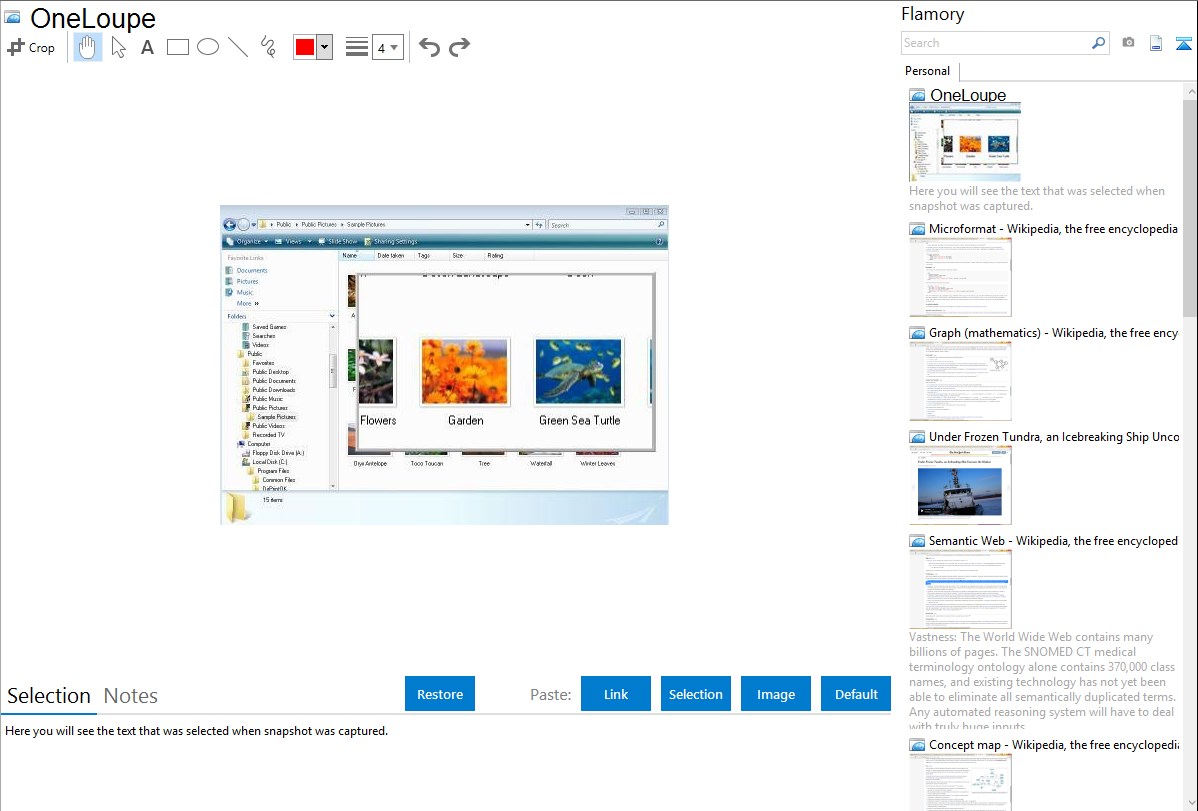The height and width of the screenshot is (811, 1198).
Task: Click the line thickness icon
Action: click(357, 47)
